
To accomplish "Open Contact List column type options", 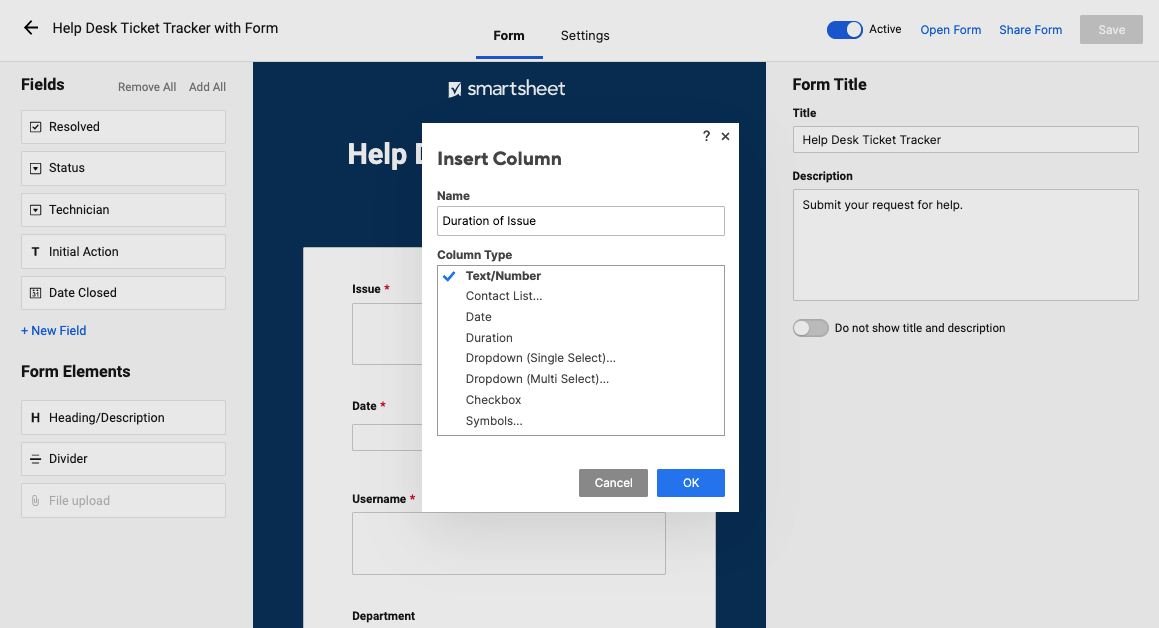I will 502,296.
